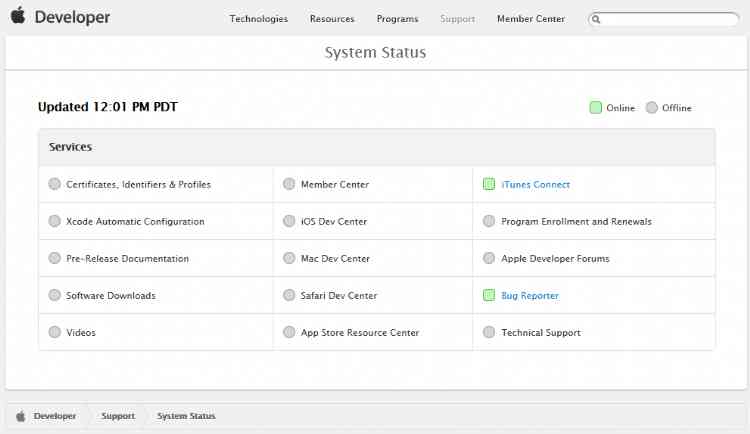This screenshot has width=750, height=434.
Task: Click the status icon beside Videos
Action: [55, 332]
